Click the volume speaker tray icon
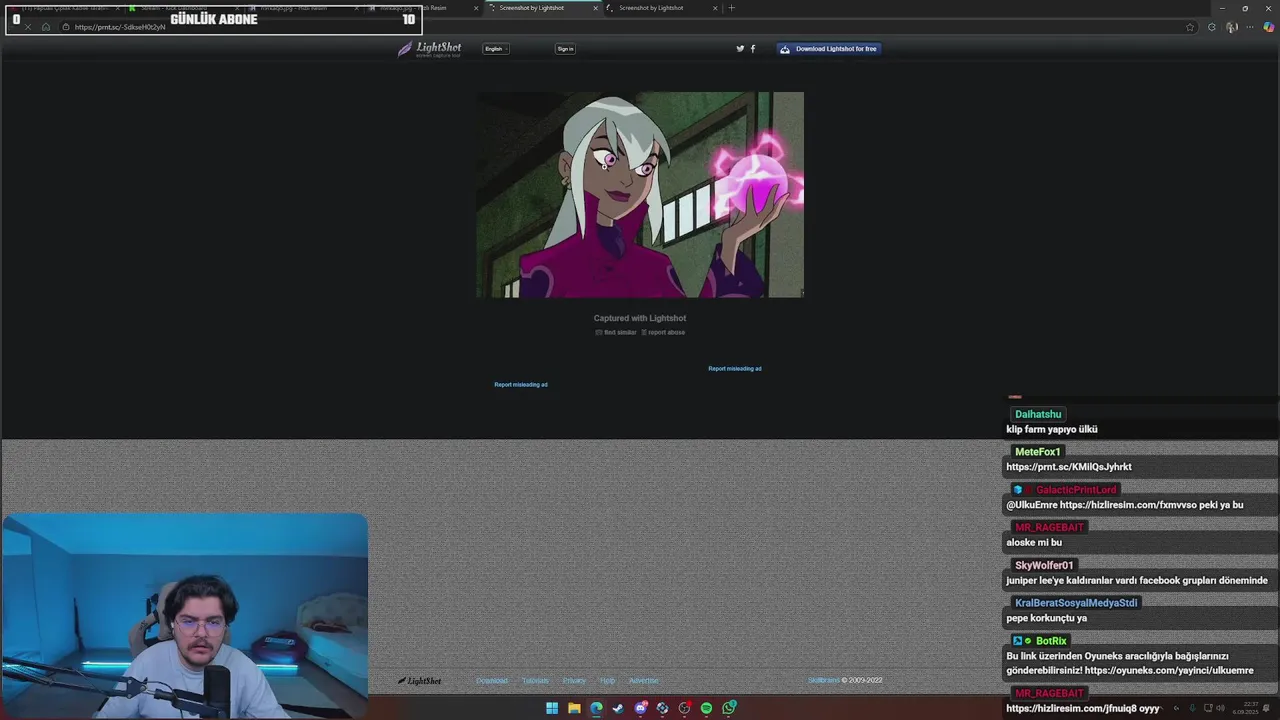1280x720 pixels. point(1220,708)
